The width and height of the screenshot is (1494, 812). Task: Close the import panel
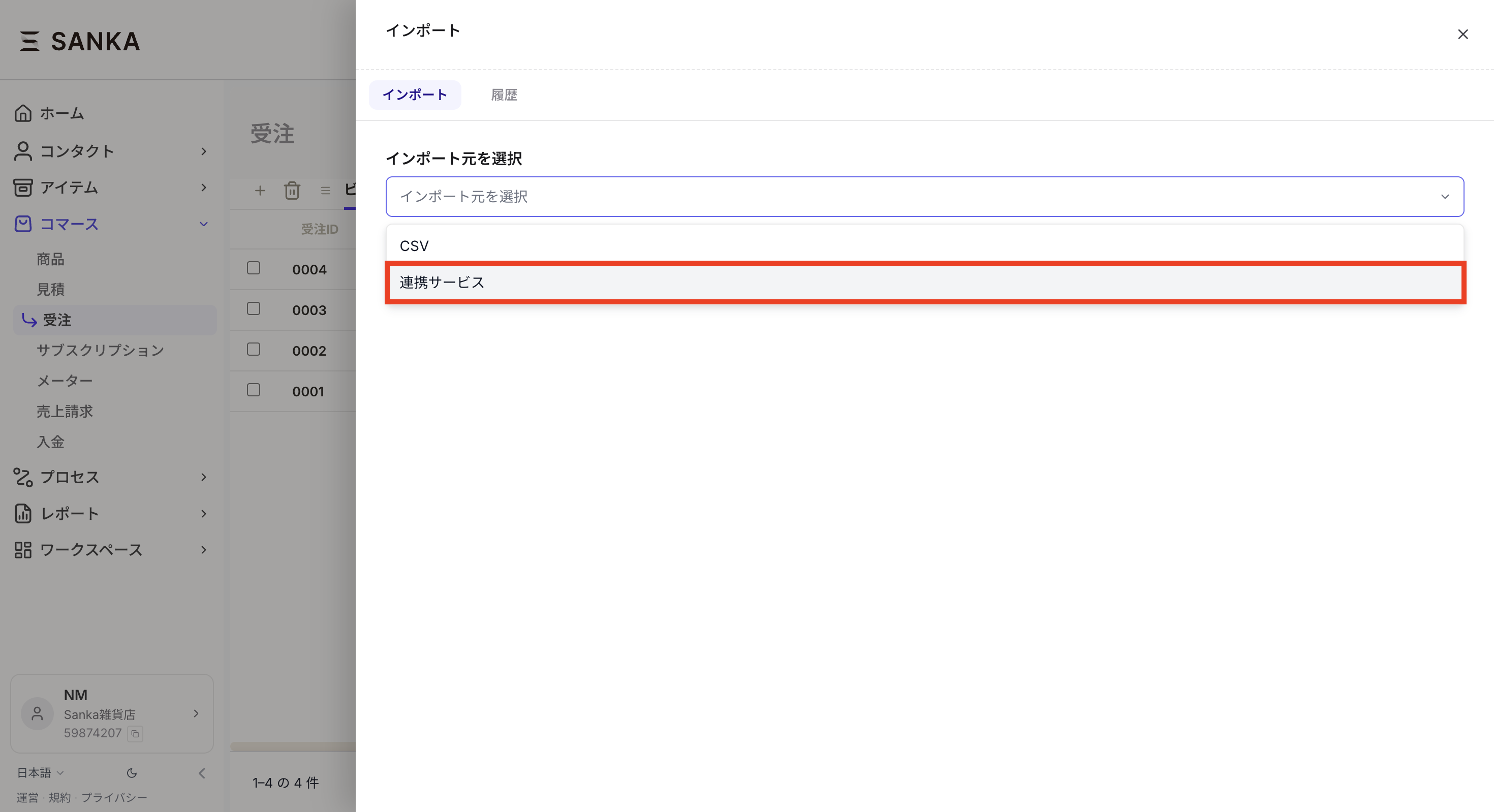coord(1462,34)
